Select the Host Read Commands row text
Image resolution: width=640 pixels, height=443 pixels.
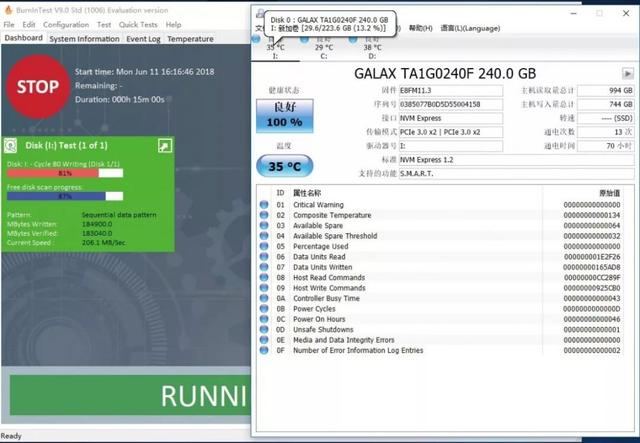329,277
